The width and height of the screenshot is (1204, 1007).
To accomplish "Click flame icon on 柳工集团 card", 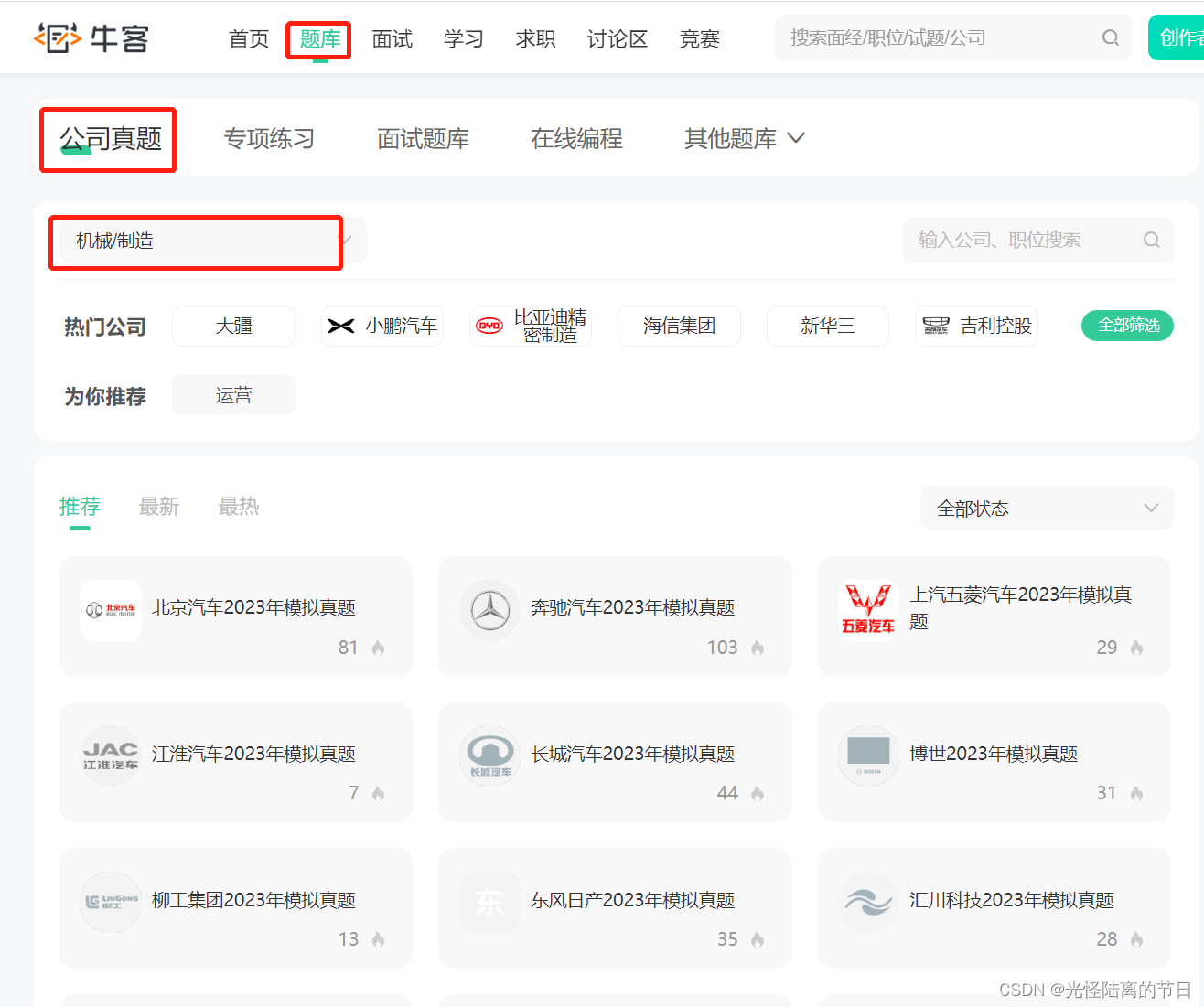I will 378,939.
